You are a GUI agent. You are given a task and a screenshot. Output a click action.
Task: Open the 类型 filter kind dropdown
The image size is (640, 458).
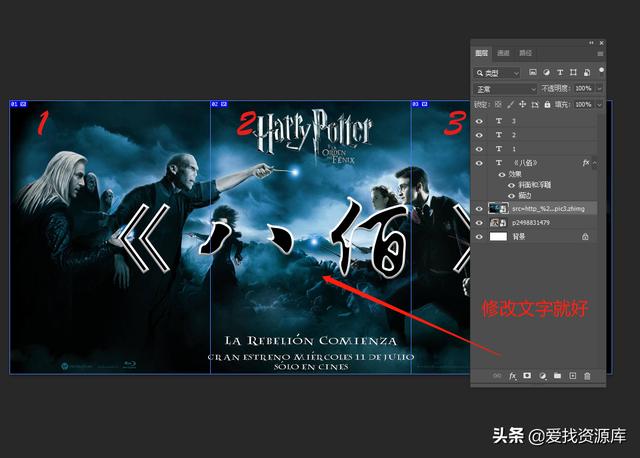click(497, 73)
